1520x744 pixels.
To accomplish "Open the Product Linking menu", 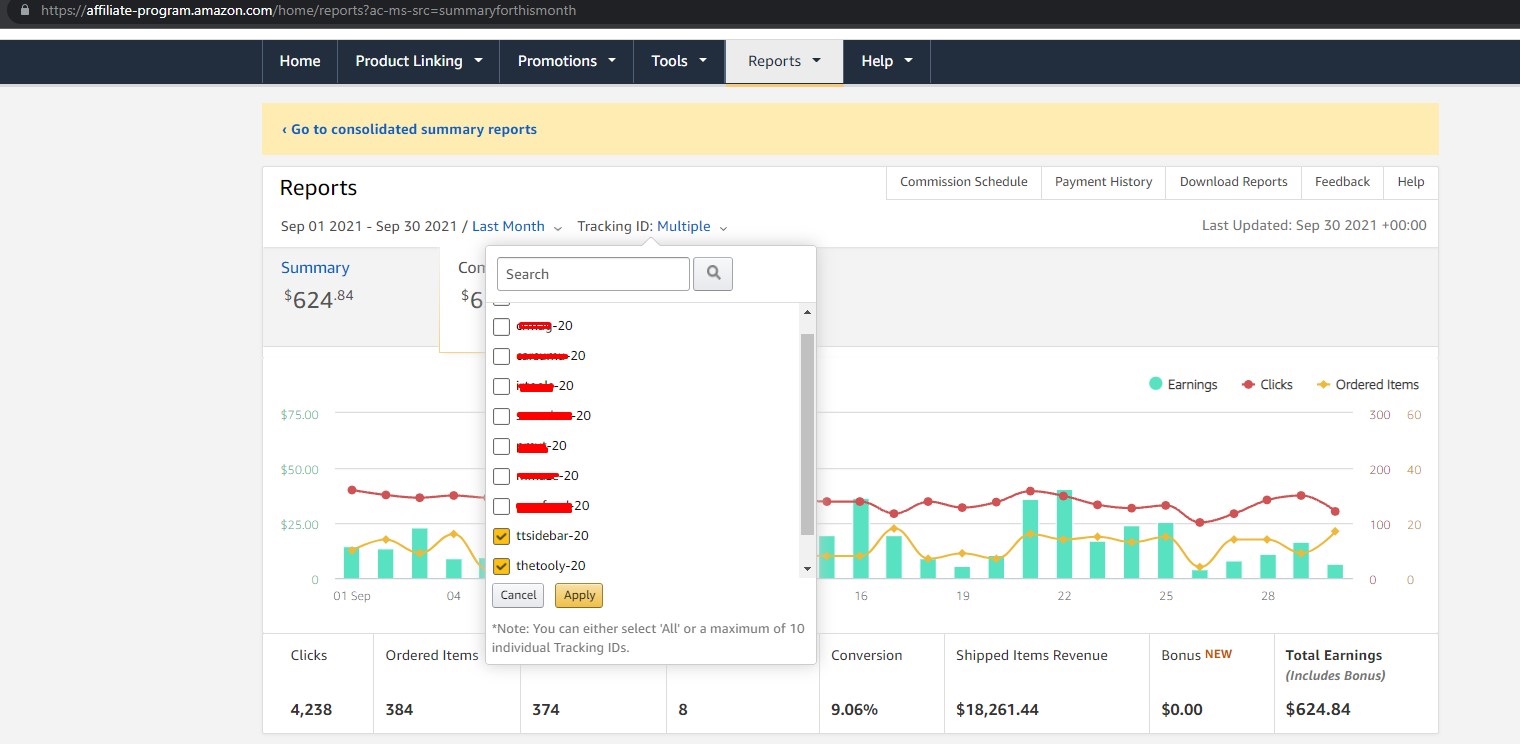I will tap(418, 61).
